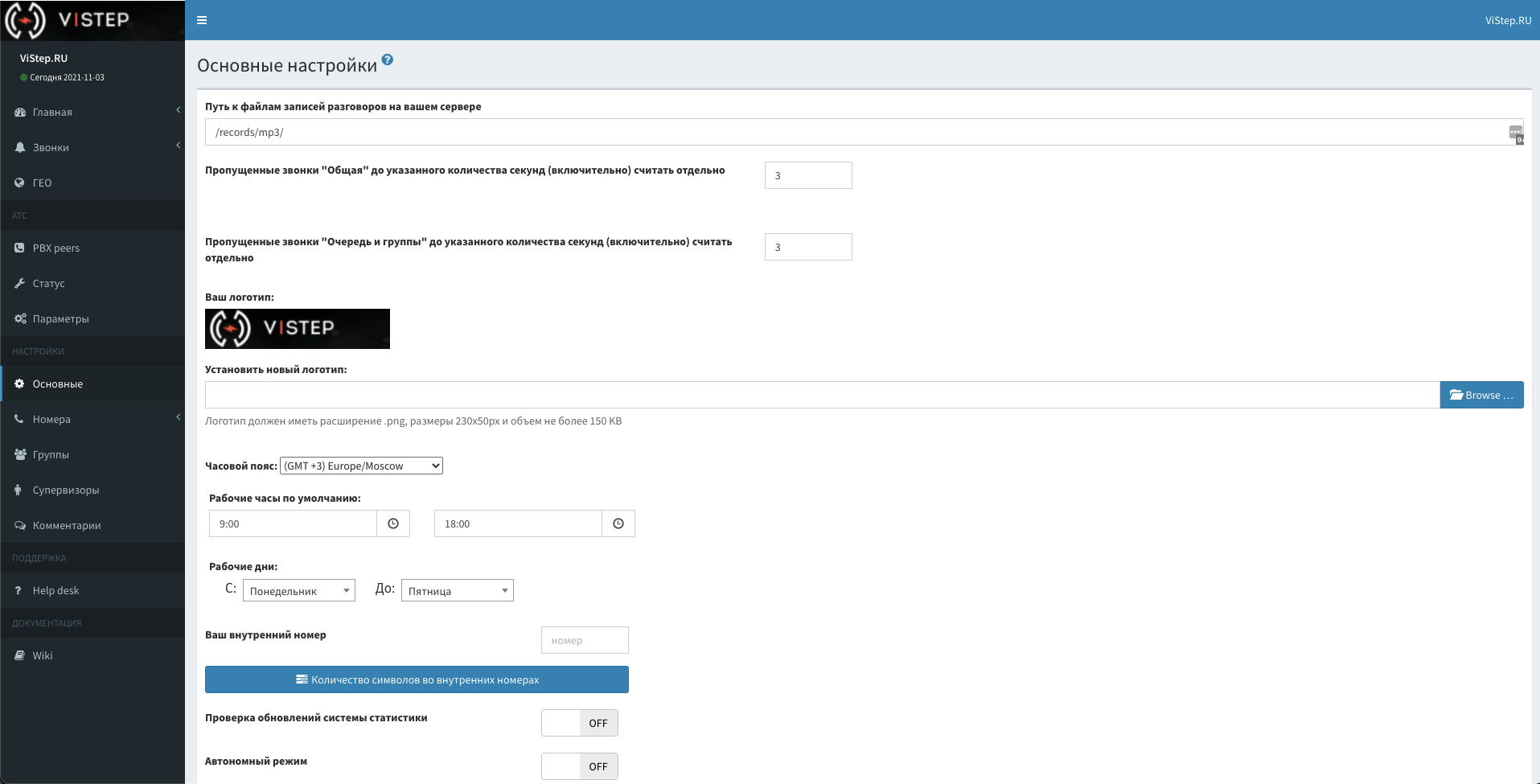Open Комментарии from the sidebar
The image size is (1540, 784).
(x=67, y=526)
